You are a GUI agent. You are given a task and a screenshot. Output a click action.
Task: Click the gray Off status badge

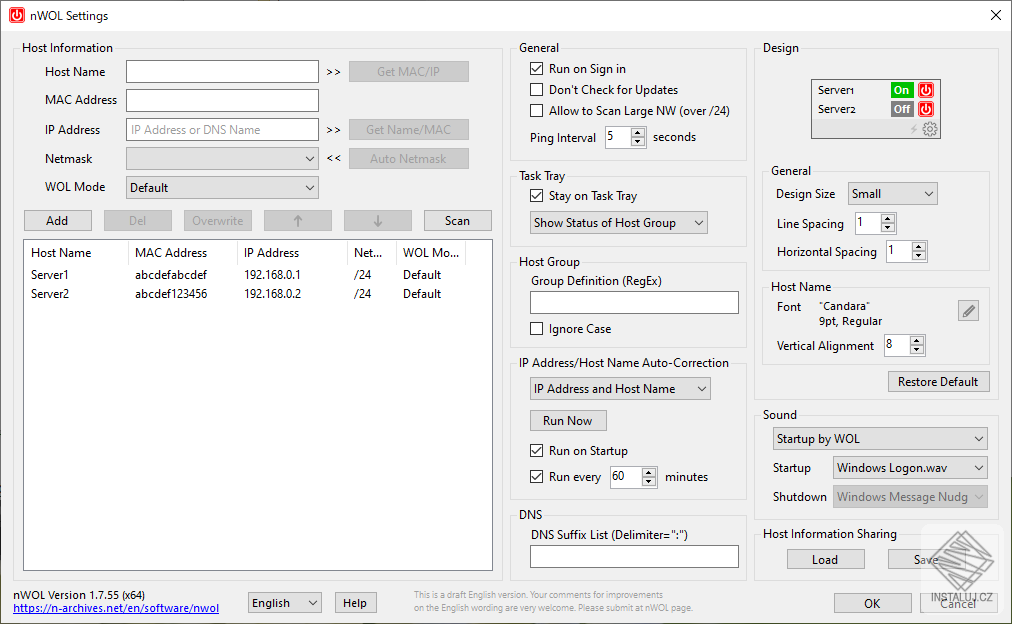click(x=902, y=109)
